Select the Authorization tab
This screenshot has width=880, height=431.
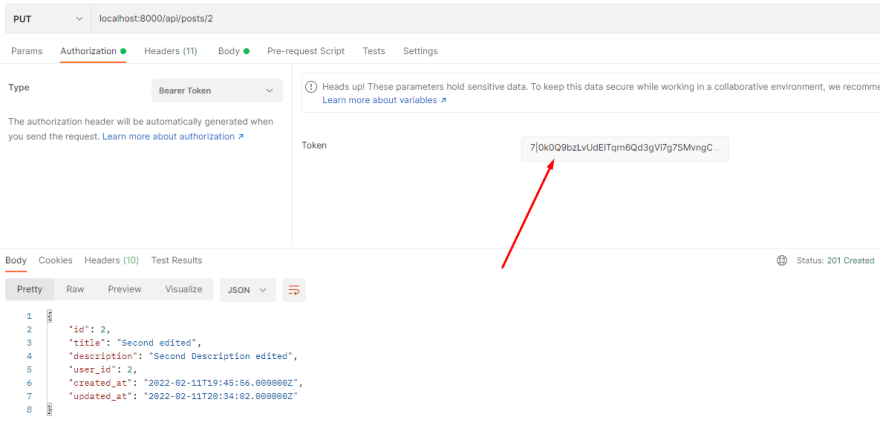tap(93, 51)
